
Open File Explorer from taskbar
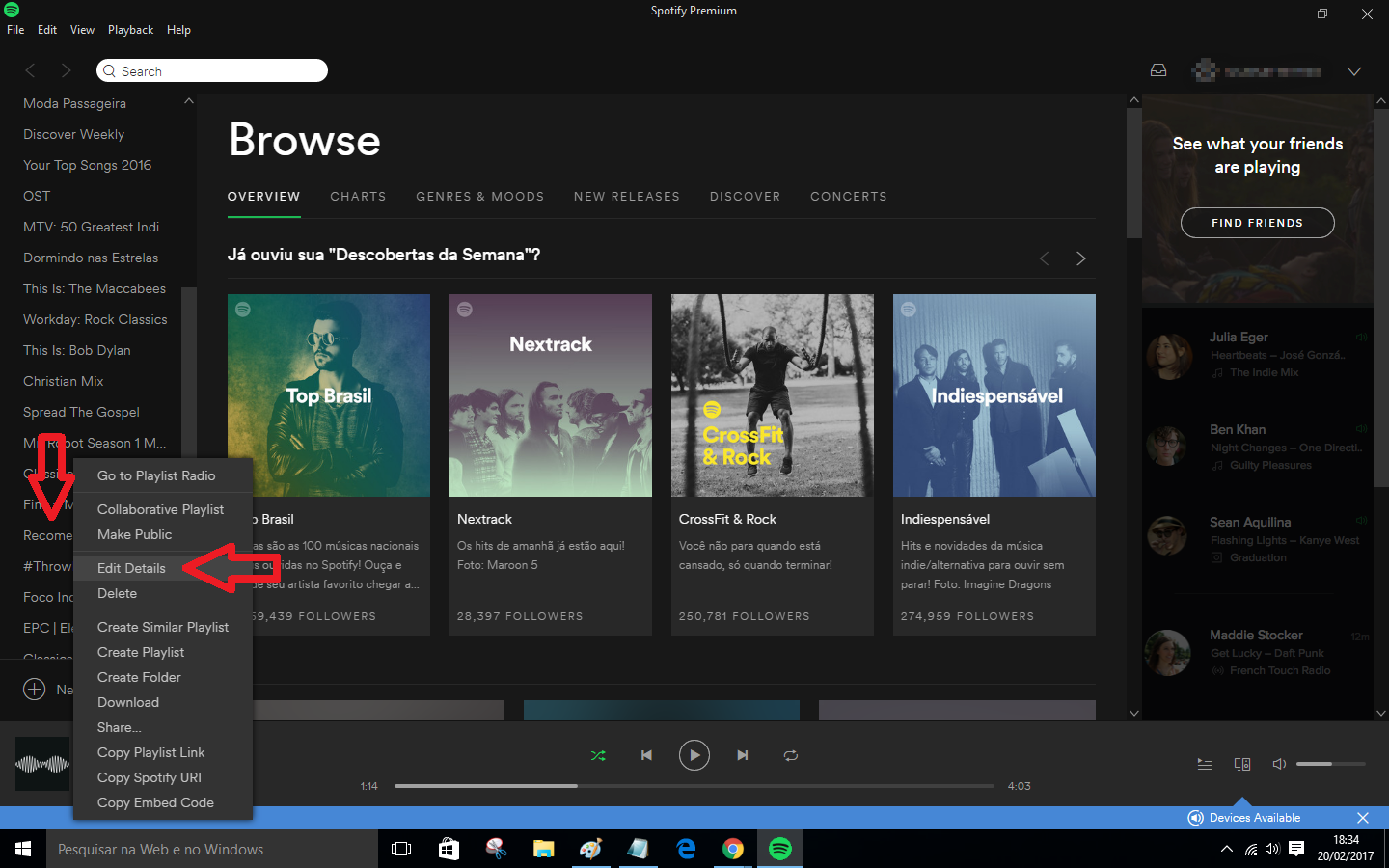click(544, 849)
